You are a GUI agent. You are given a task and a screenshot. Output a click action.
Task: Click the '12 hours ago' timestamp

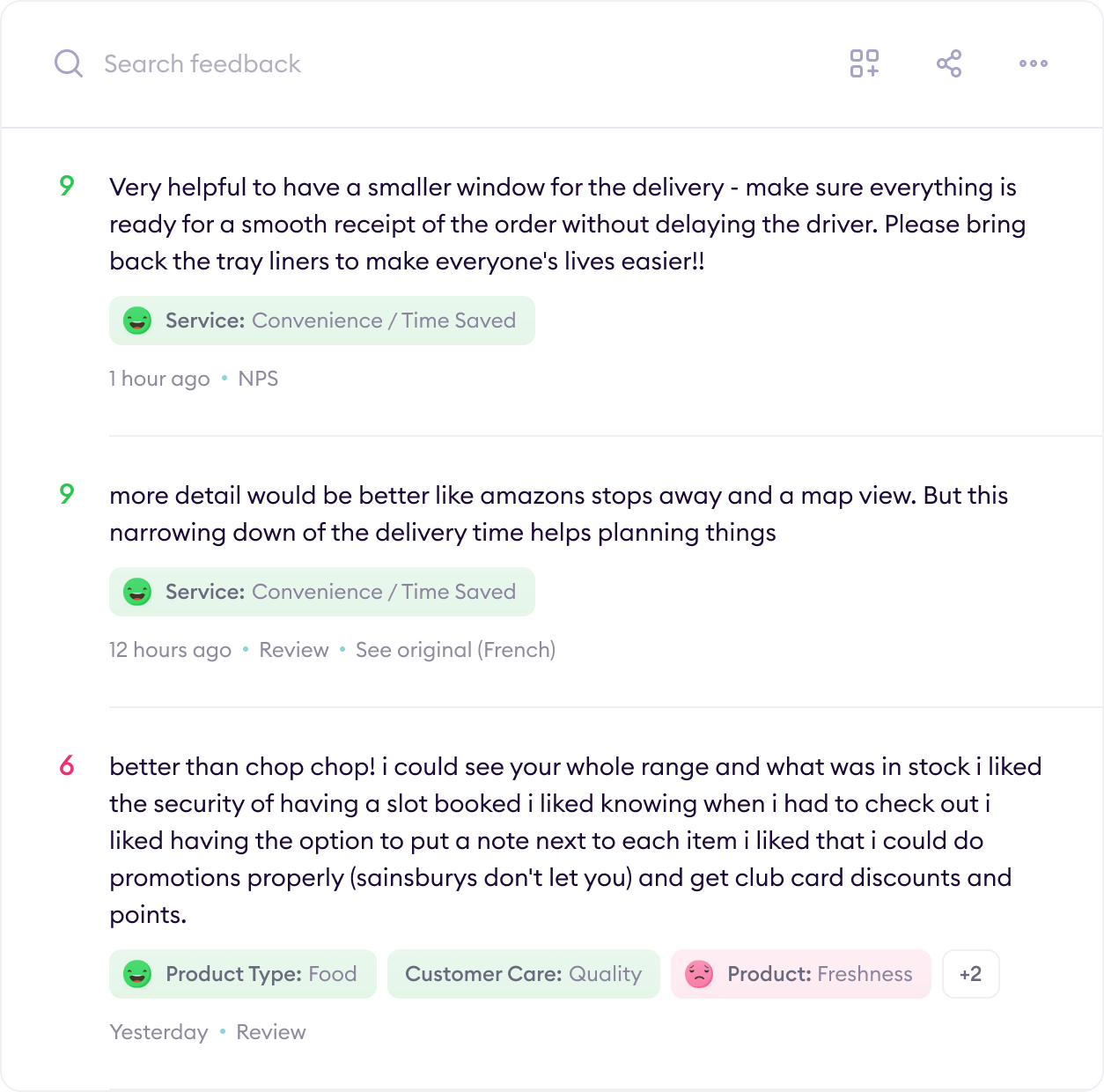(x=170, y=649)
